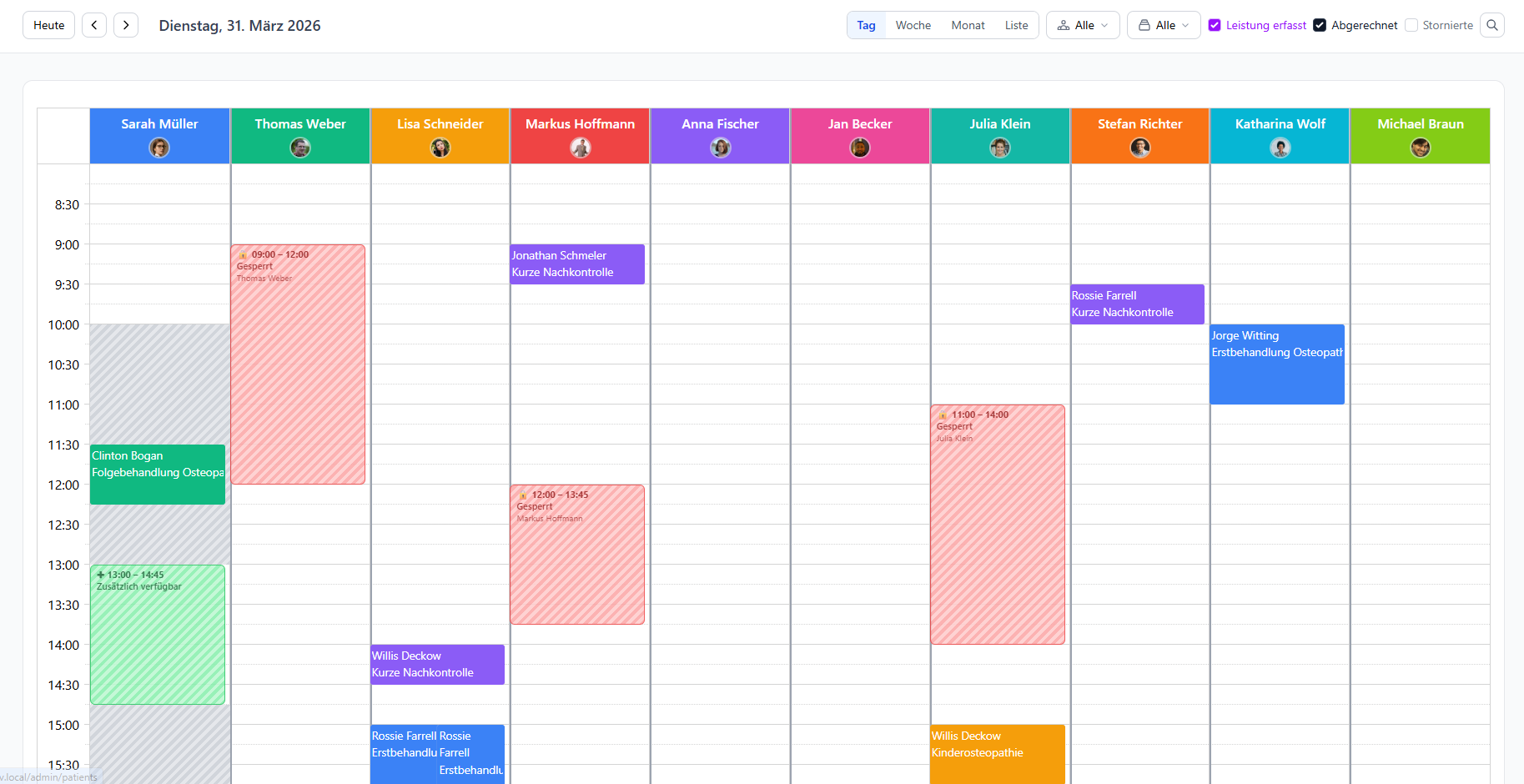Go to previous day with left chevron
The image size is (1524, 784).
click(x=94, y=25)
